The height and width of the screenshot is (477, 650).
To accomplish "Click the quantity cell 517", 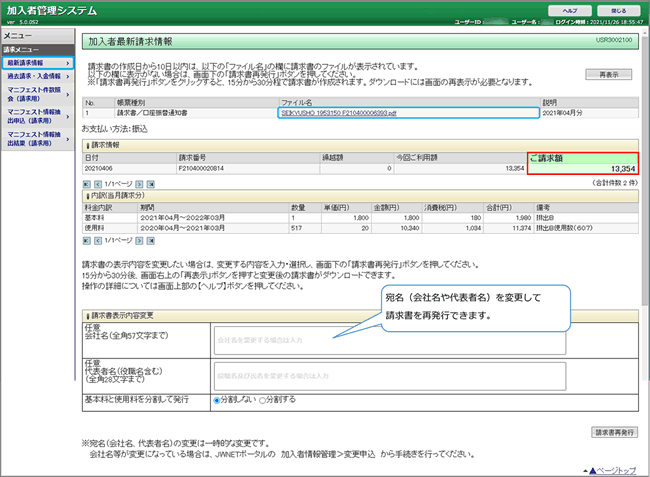I will coord(305,228).
